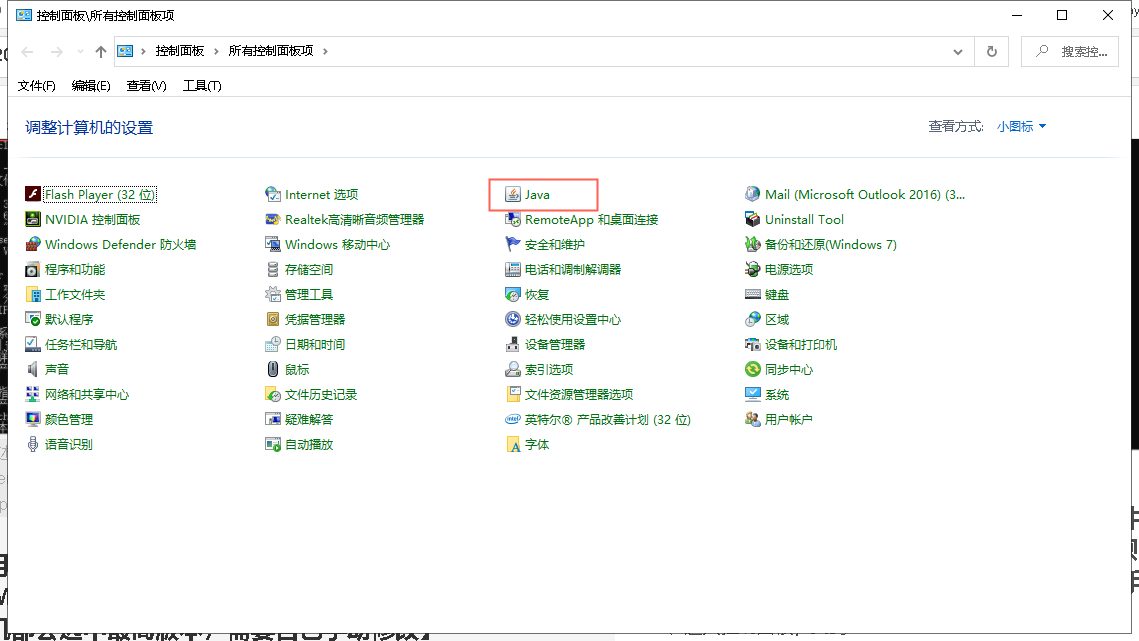The width and height of the screenshot is (1139, 641).
Task: Expand chevron after 所有控制面板项 breadcrumb
Action: point(325,51)
